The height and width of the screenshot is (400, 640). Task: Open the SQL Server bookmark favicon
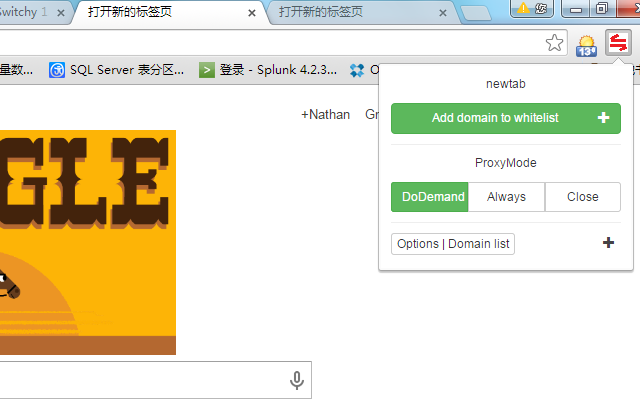(57, 70)
